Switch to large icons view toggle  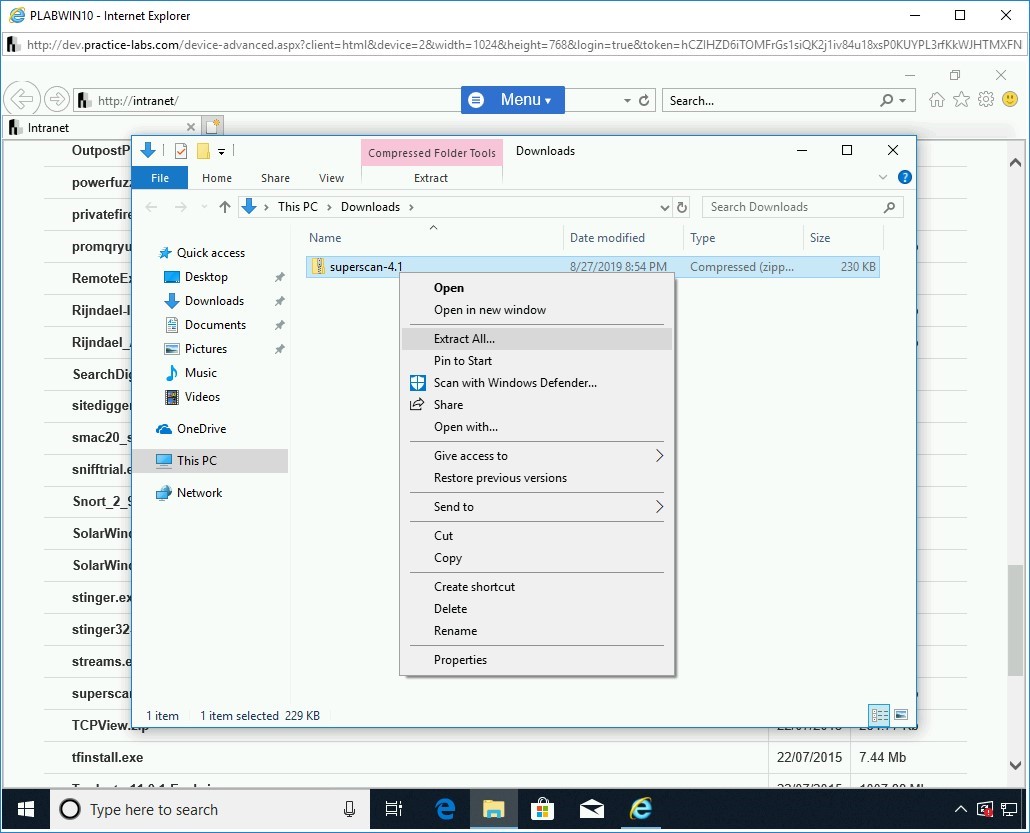point(901,715)
